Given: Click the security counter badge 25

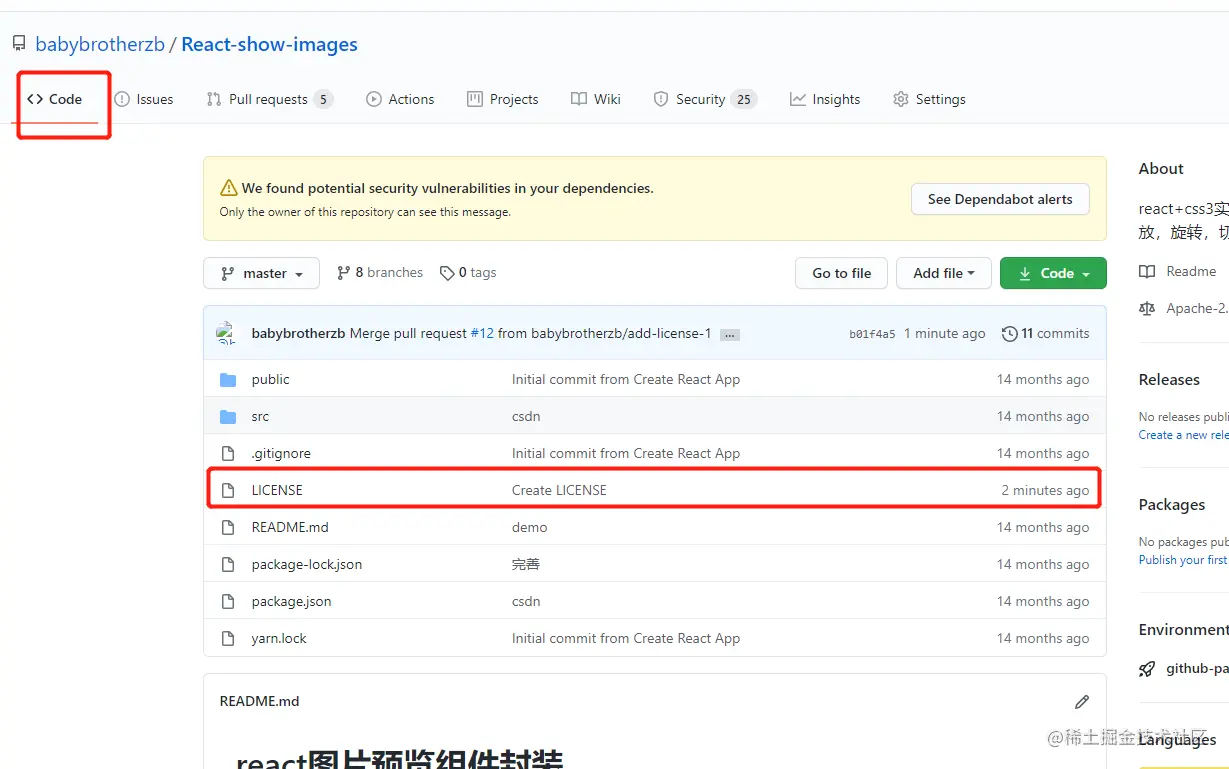Looking at the screenshot, I should pos(743,99).
